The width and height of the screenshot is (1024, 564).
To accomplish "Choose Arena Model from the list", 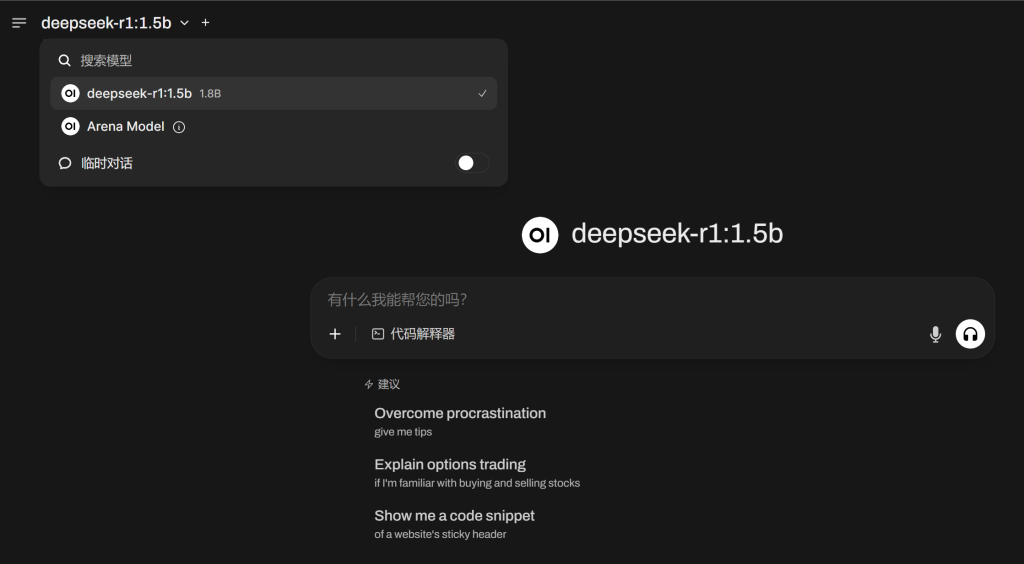I will [x=273, y=127].
